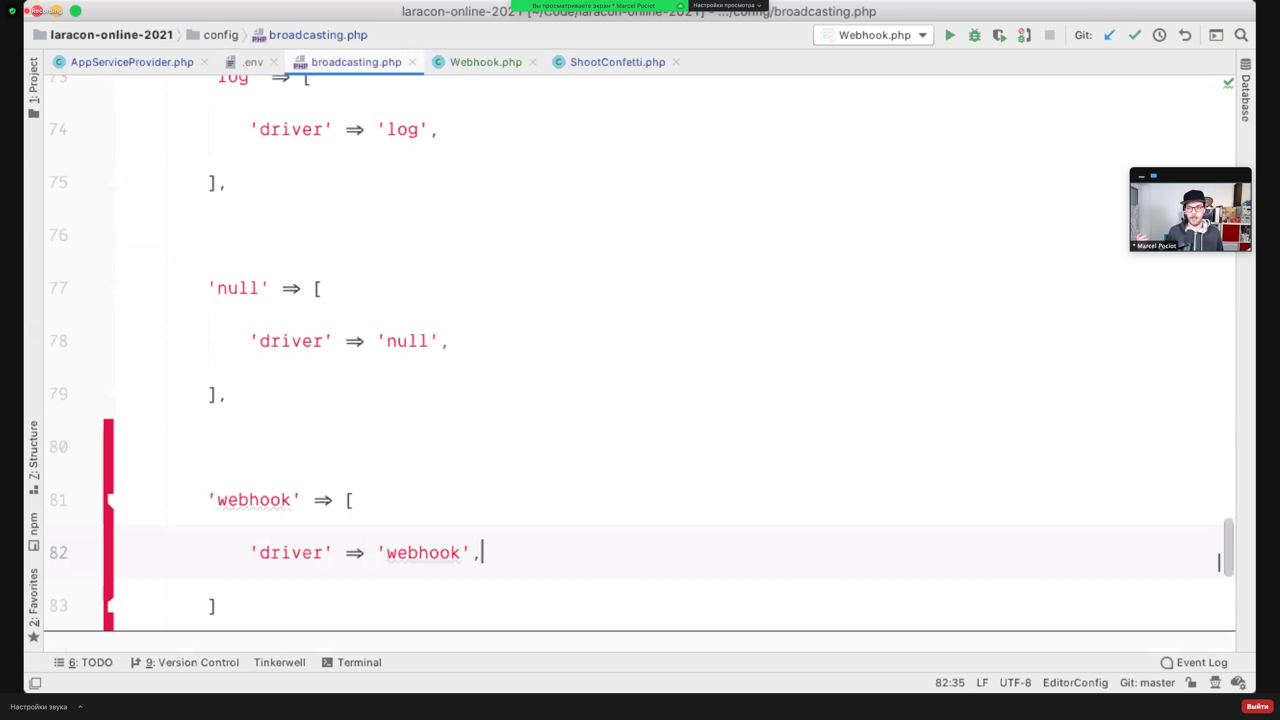The width and height of the screenshot is (1280, 720).
Task: Close the Webhook.php tab
Action: coord(533,62)
